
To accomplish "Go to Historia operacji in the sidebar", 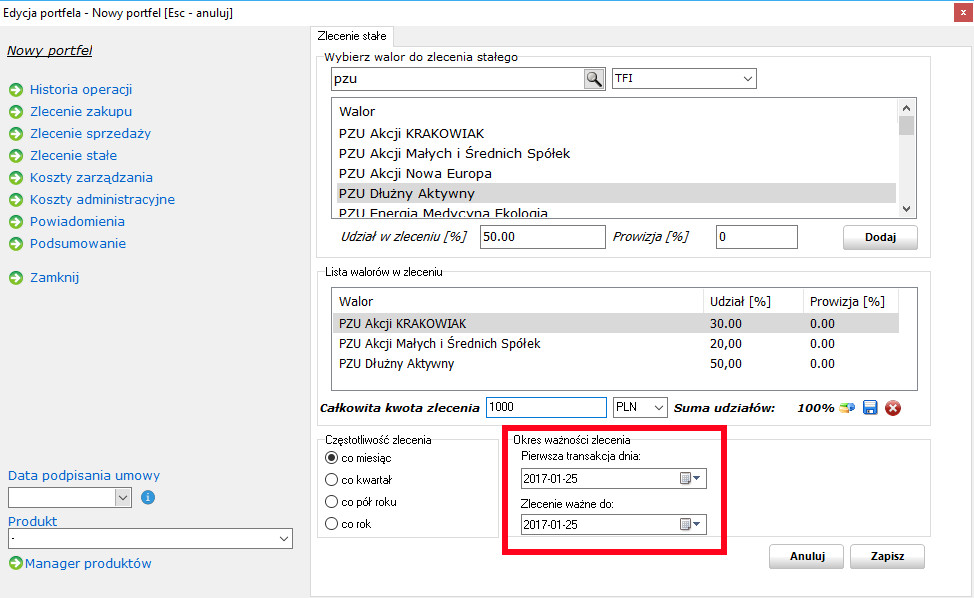I will (81, 90).
